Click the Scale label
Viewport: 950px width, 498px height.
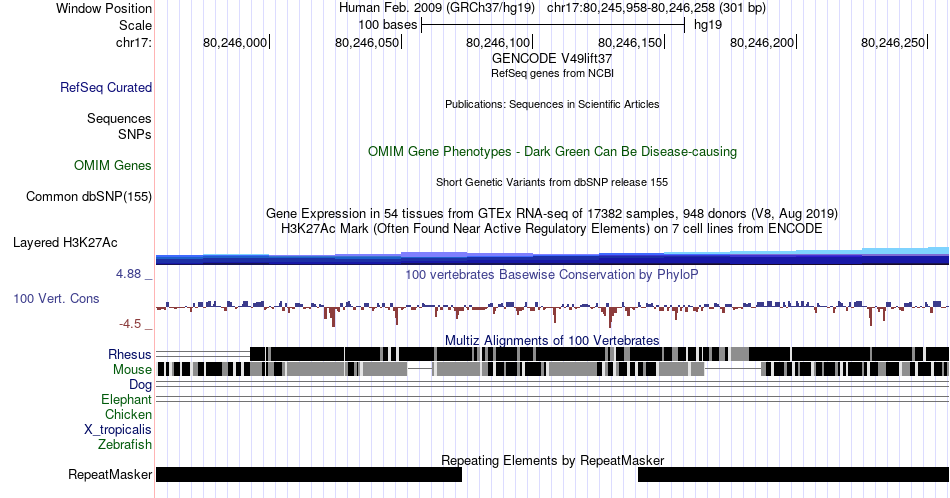pos(136,25)
